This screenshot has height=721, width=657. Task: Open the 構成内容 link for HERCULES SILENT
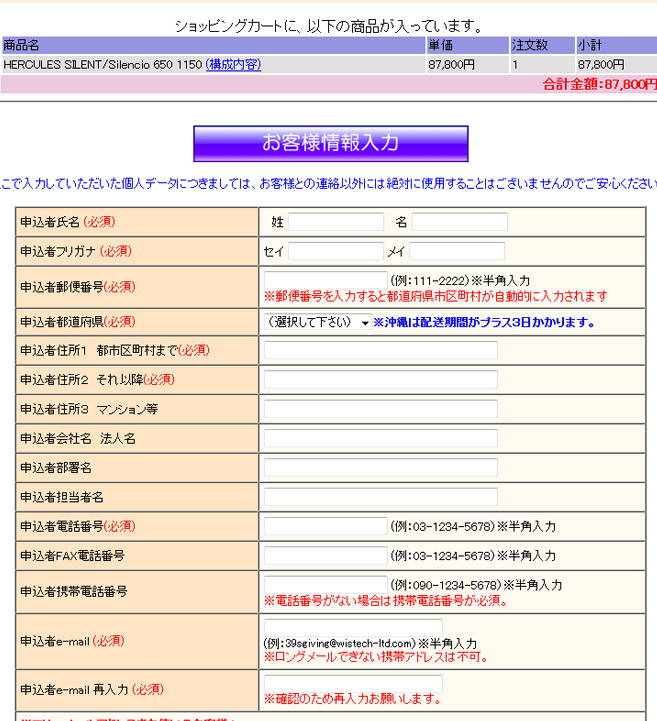pos(234,64)
